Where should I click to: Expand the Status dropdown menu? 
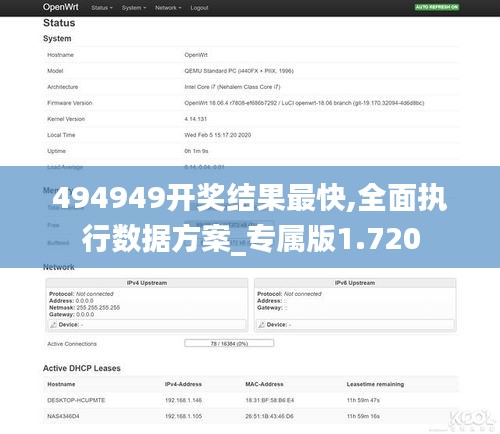click(x=102, y=8)
